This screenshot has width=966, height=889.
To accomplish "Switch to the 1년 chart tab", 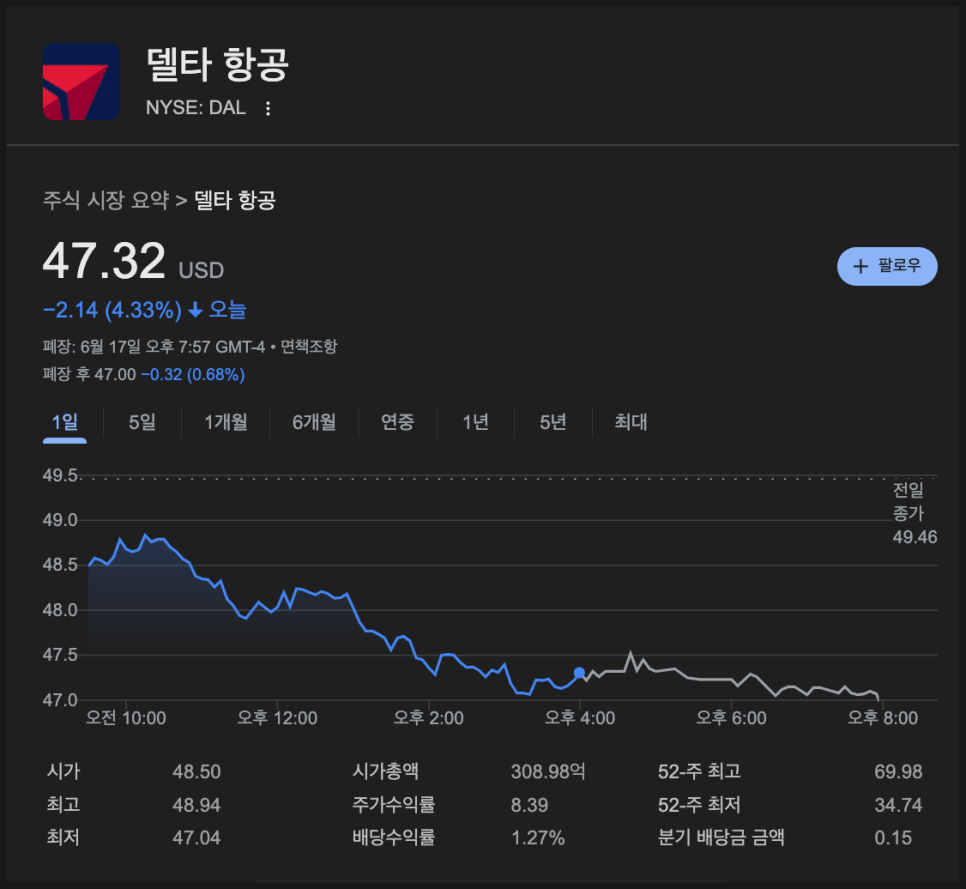I will click(476, 423).
